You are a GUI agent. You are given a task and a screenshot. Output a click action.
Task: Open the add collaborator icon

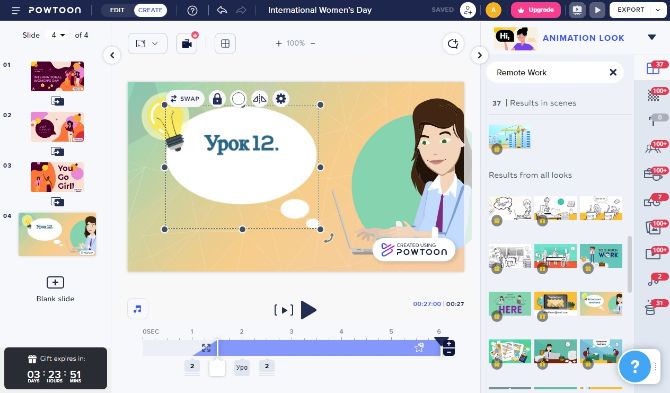468,10
